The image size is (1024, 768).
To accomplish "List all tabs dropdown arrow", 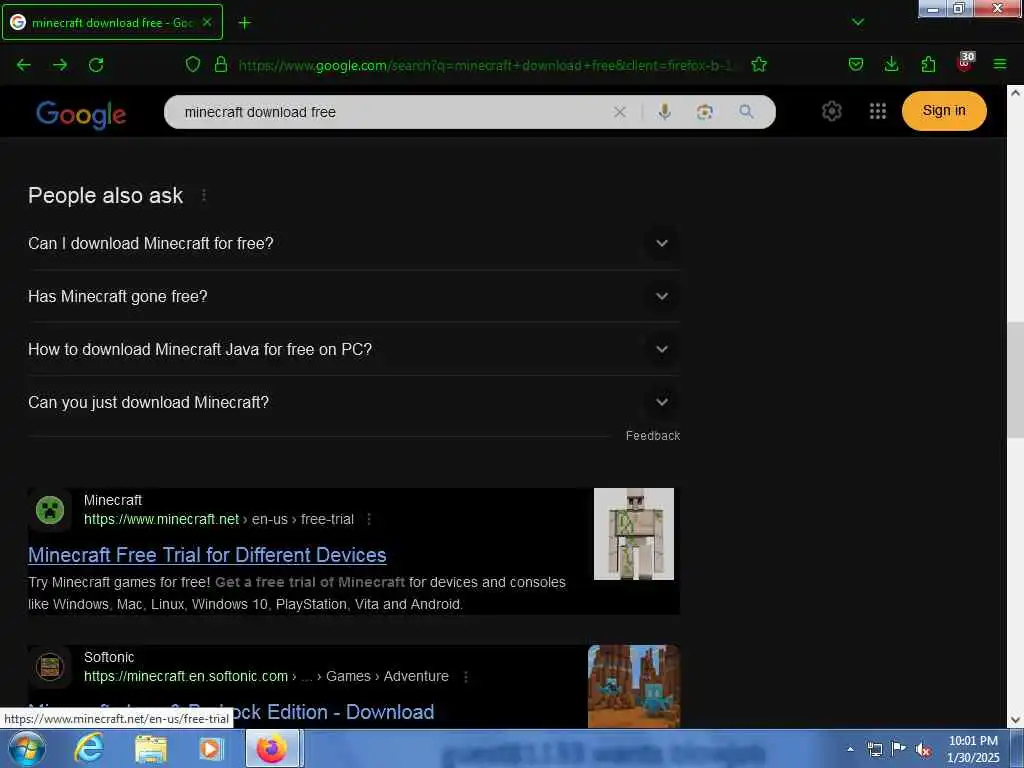I will pos(858,22).
